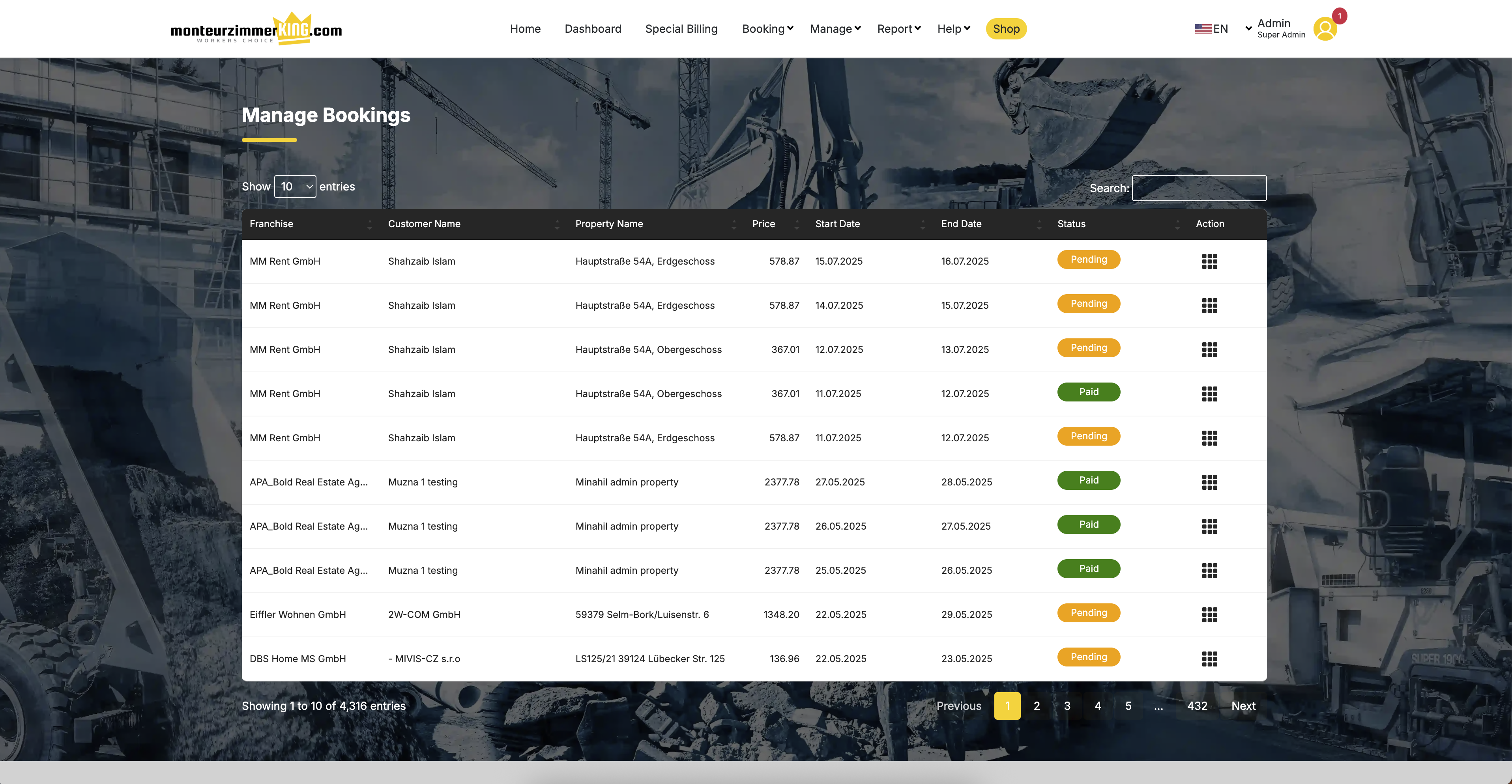This screenshot has height=784, width=1512.
Task: Expand the Manage menu dropdown
Action: pos(835,29)
